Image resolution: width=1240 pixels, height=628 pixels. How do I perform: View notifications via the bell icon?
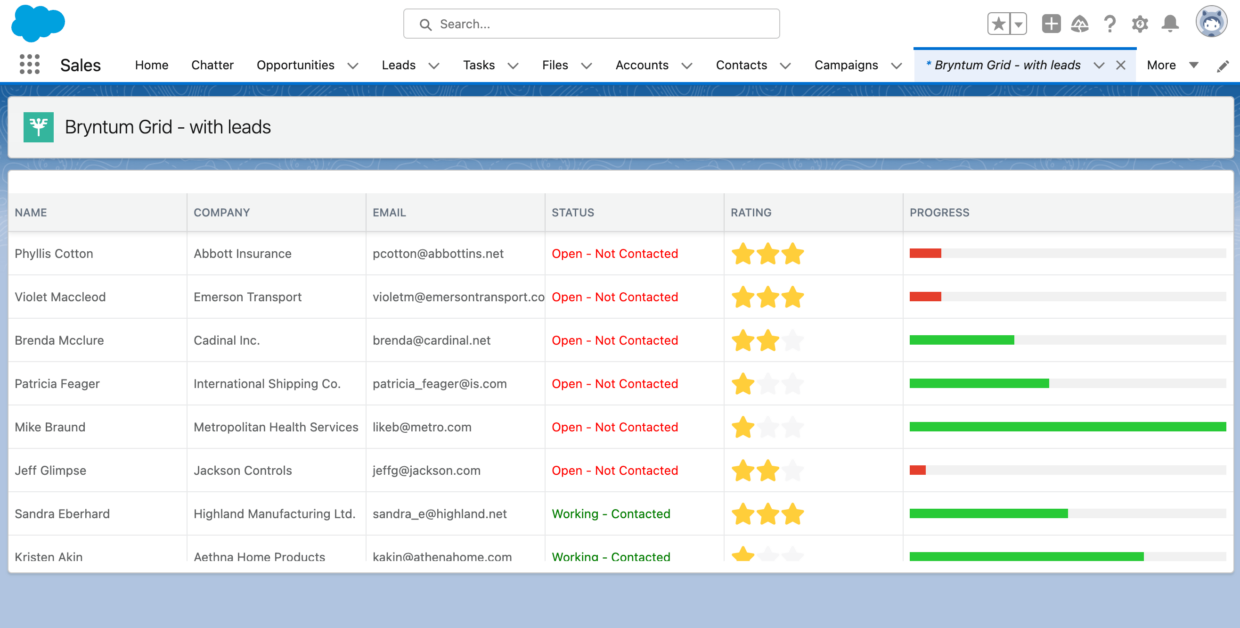pos(1170,24)
